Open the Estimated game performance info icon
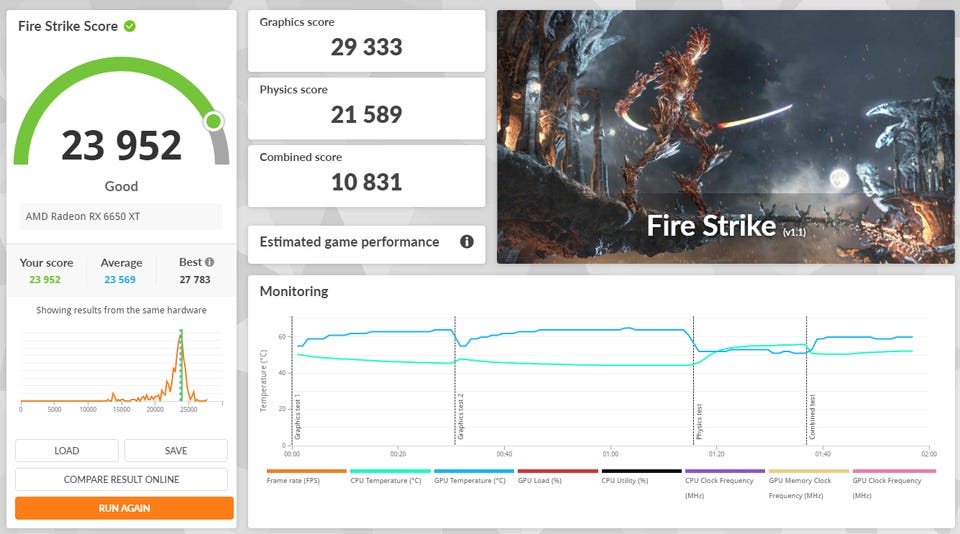The height and width of the screenshot is (534, 960). tap(467, 242)
